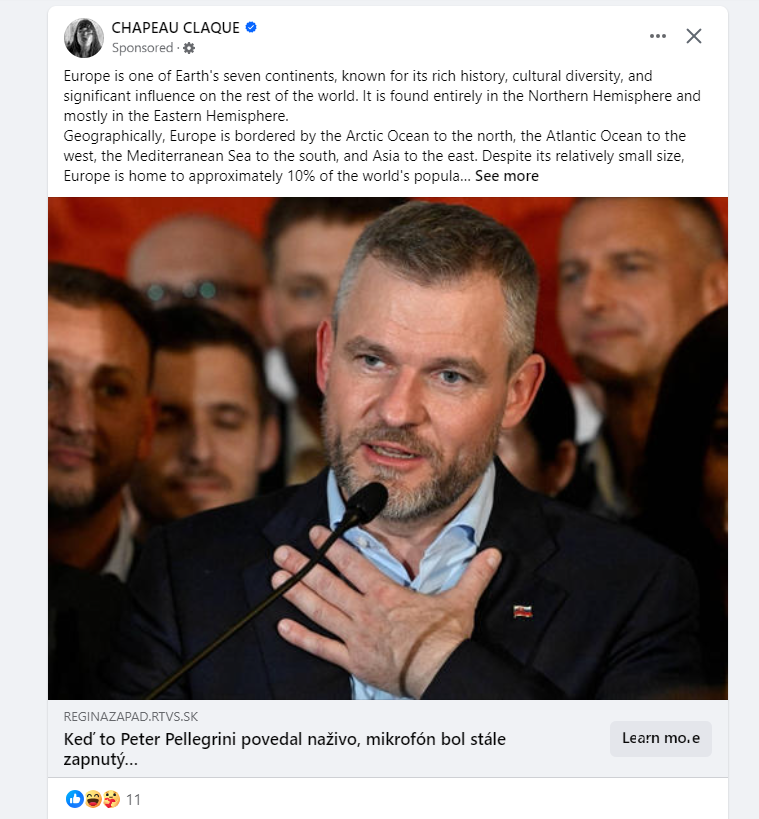Click the paragraph starting with Geographically

(375, 156)
